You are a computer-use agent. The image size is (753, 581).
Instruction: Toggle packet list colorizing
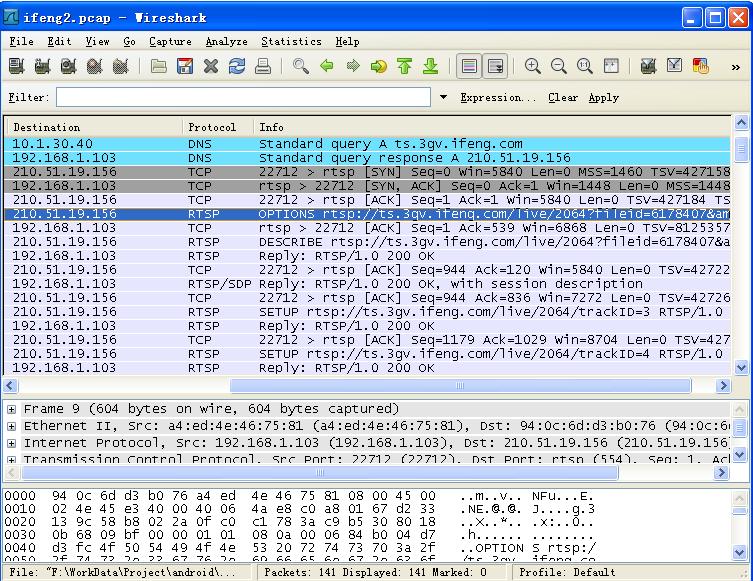pos(469,67)
